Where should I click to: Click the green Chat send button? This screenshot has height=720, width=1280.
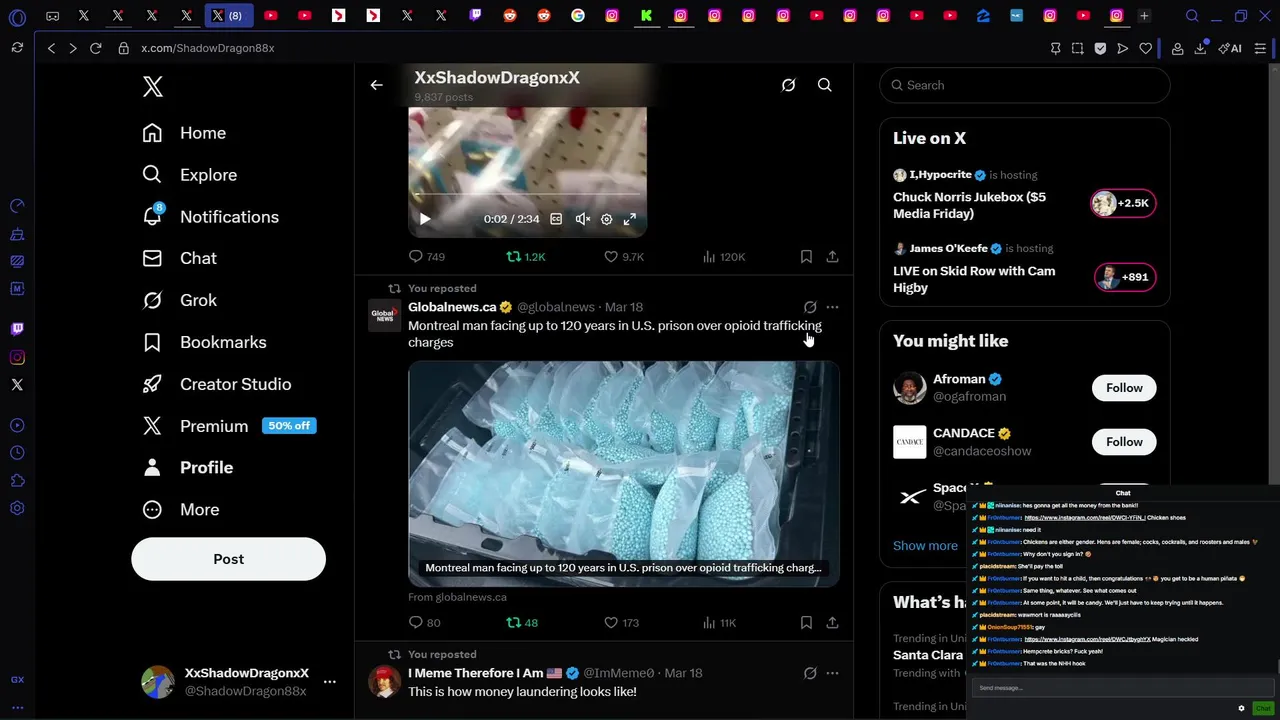[x=1263, y=708]
